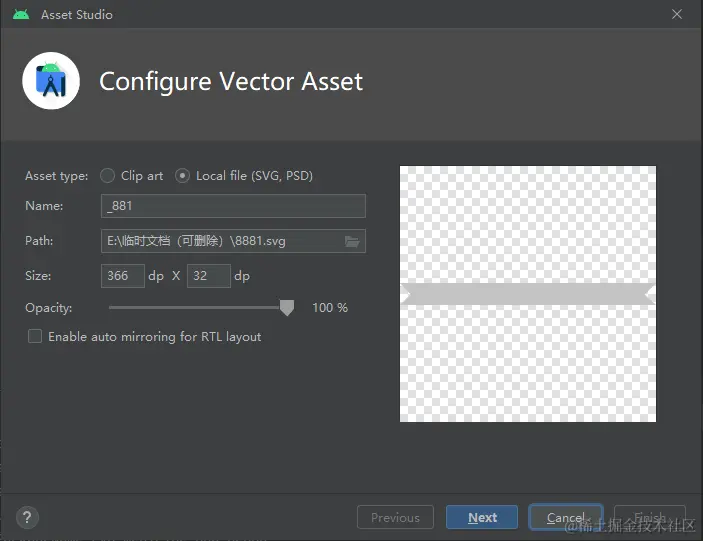Image resolution: width=703 pixels, height=541 pixels.
Task: Click the height size field showing 32
Action: (208, 276)
